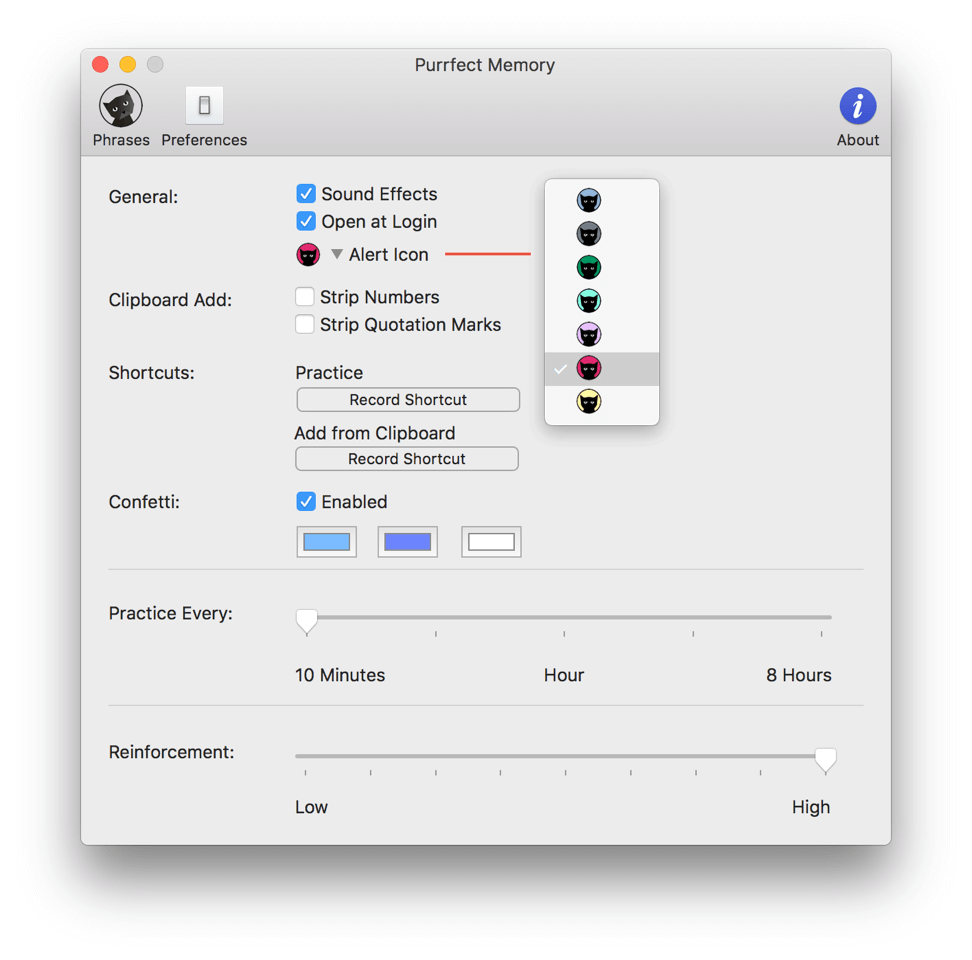Click the current red Alert Icon preview

[308, 254]
